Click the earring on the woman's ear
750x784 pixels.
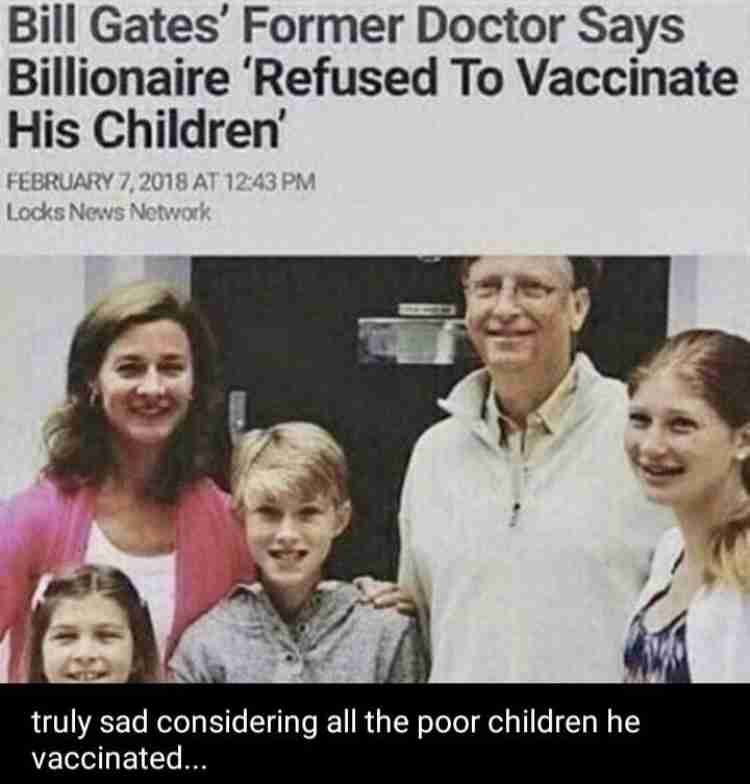92,398
